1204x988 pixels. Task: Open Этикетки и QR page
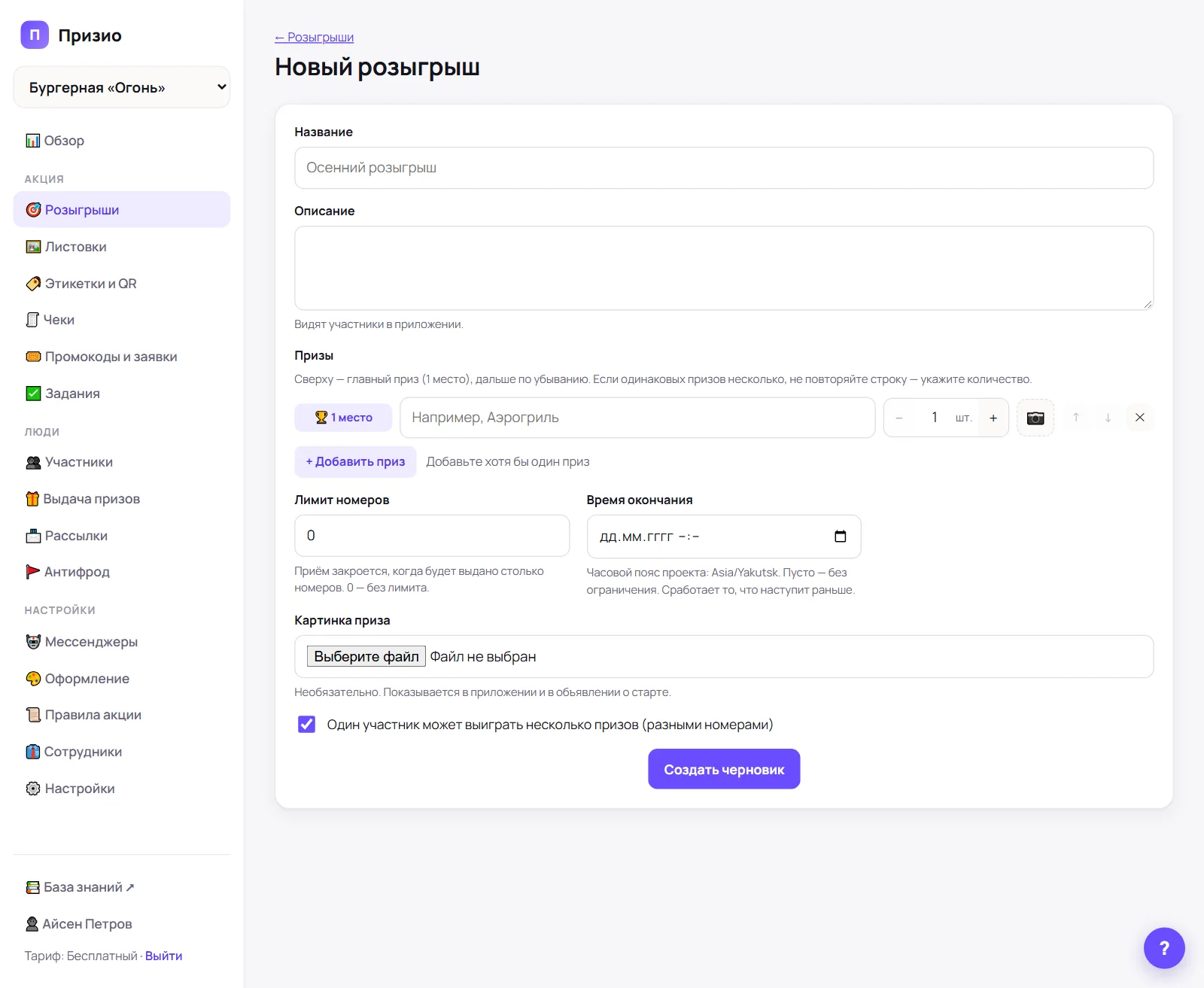[122, 284]
